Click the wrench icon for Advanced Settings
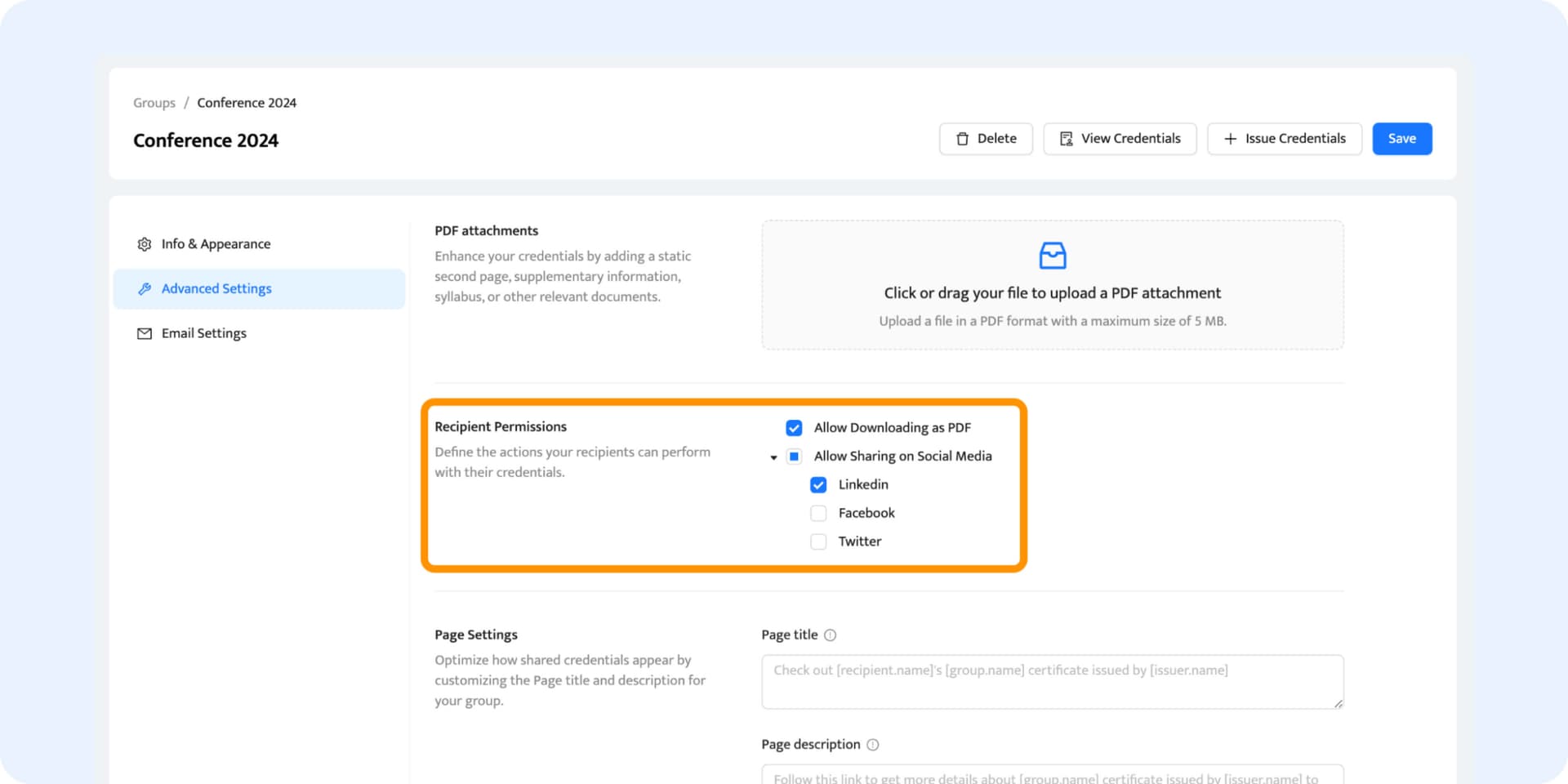Image resolution: width=1568 pixels, height=784 pixels. point(145,289)
